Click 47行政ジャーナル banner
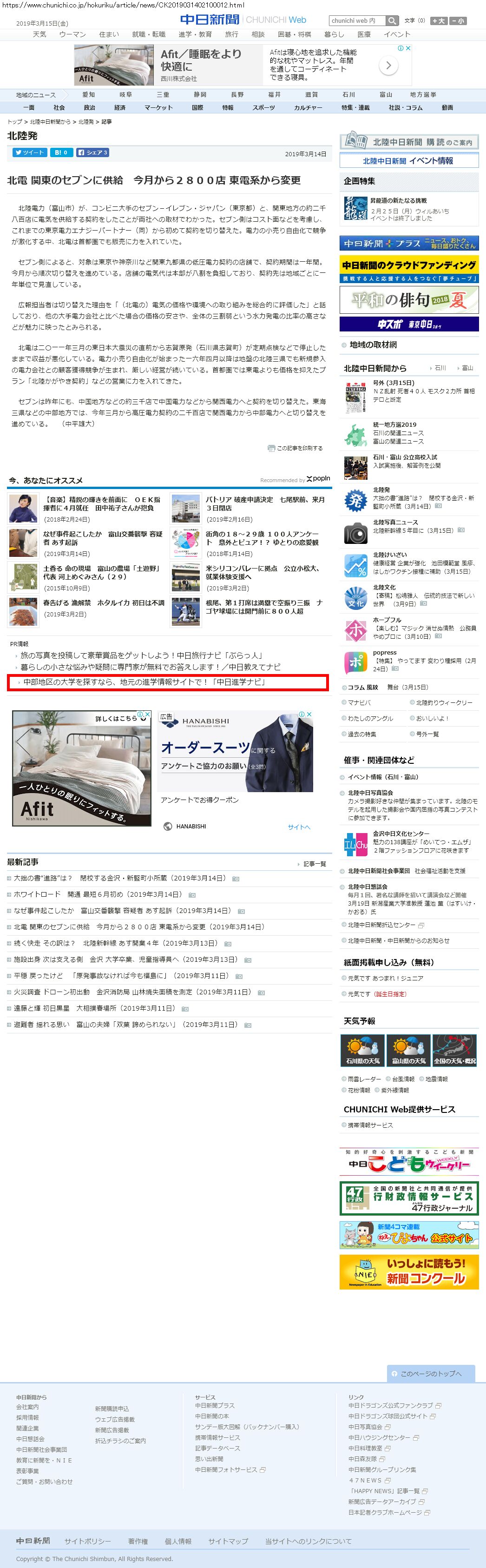Viewport: 486px width, 1568px height. [x=409, y=1198]
